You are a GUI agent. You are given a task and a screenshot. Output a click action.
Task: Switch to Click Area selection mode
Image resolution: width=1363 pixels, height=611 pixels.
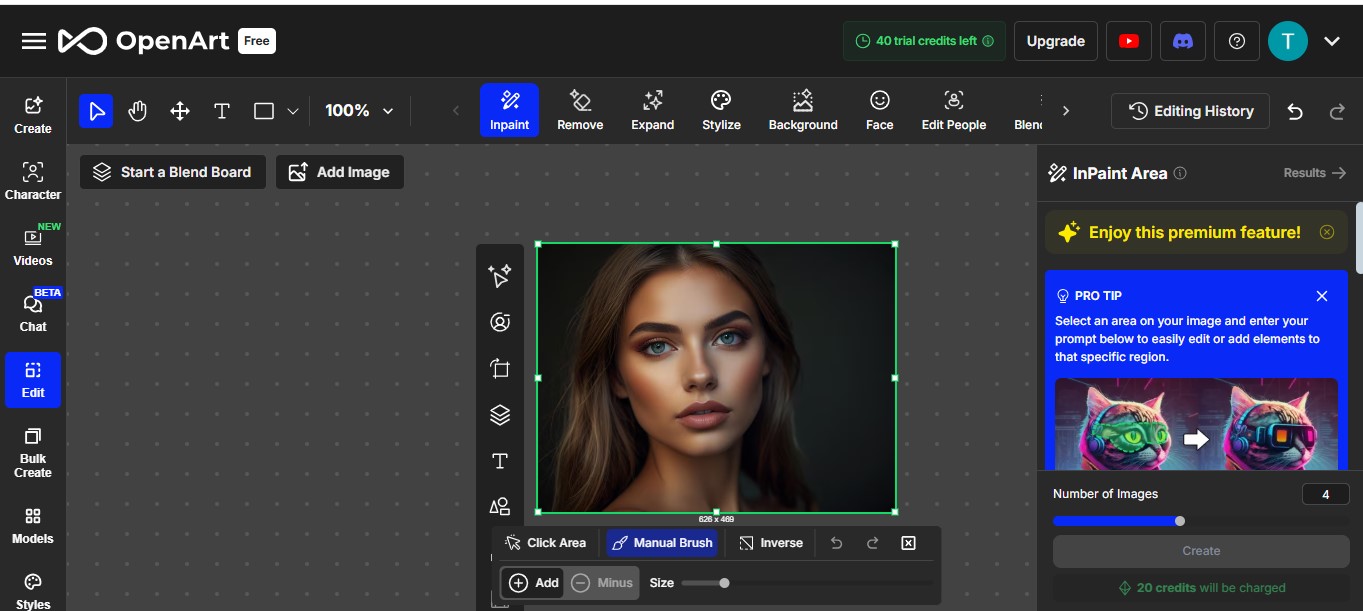[x=545, y=542]
